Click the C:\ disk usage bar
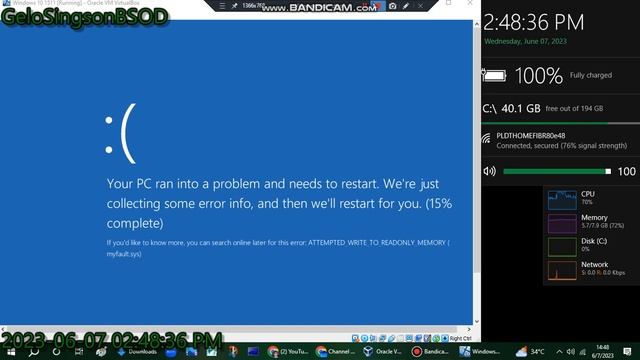The height and width of the screenshot is (360, 640). tap(560, 123)
